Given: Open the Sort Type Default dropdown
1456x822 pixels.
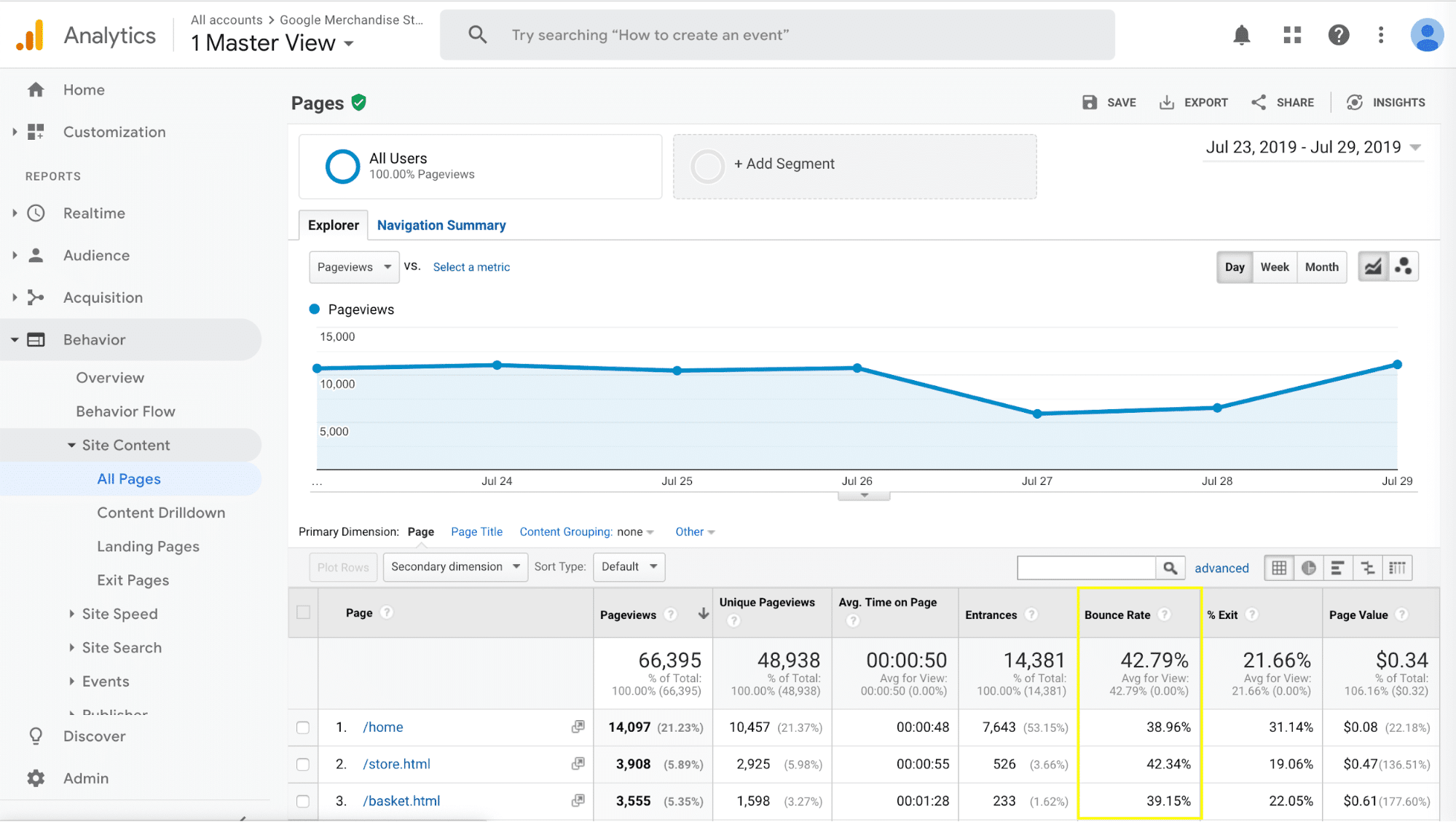Looking at the screenshot, I should (x=629, y=566).
